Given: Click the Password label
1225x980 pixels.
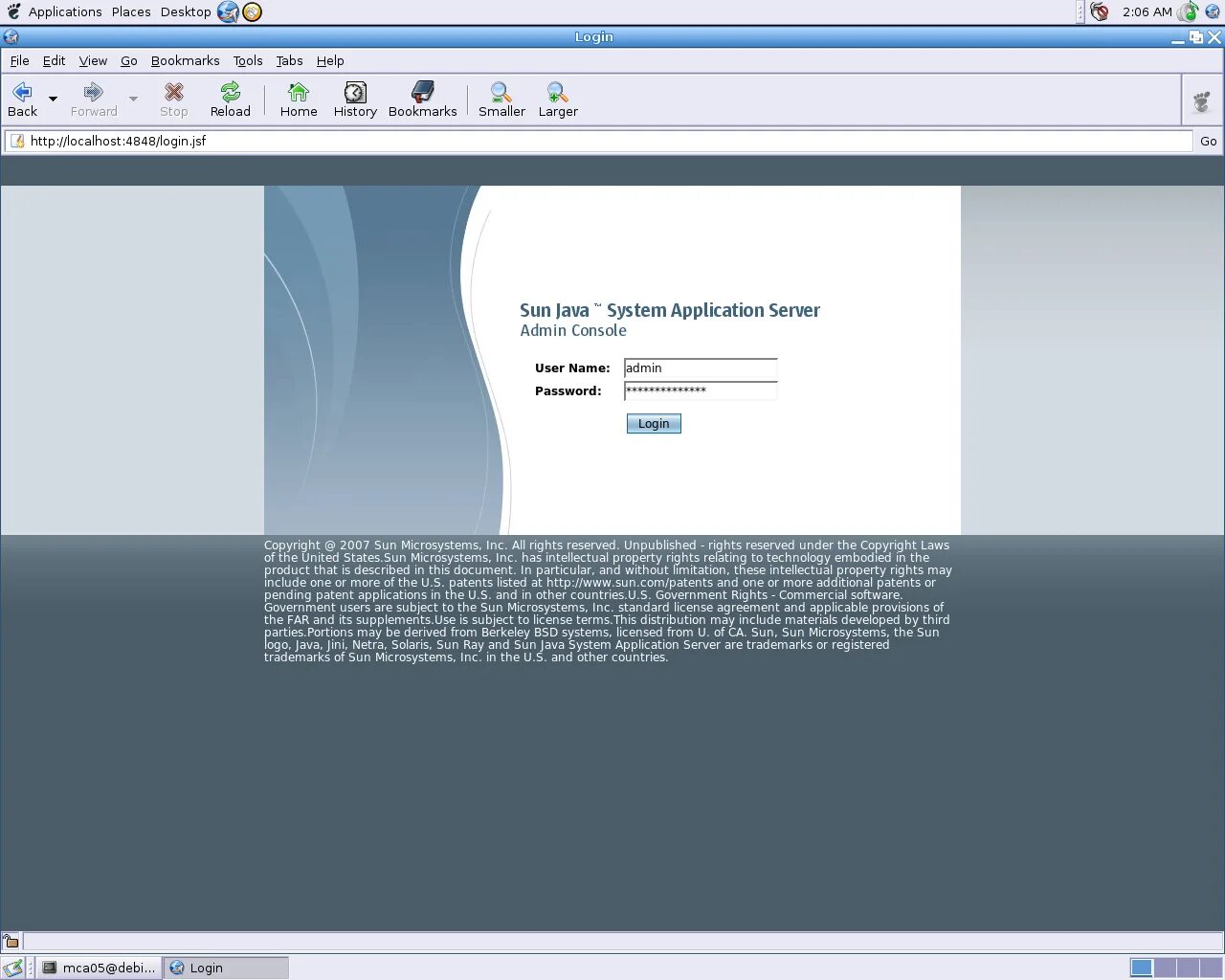Looking at the screenshot, I should coord(568,390).
